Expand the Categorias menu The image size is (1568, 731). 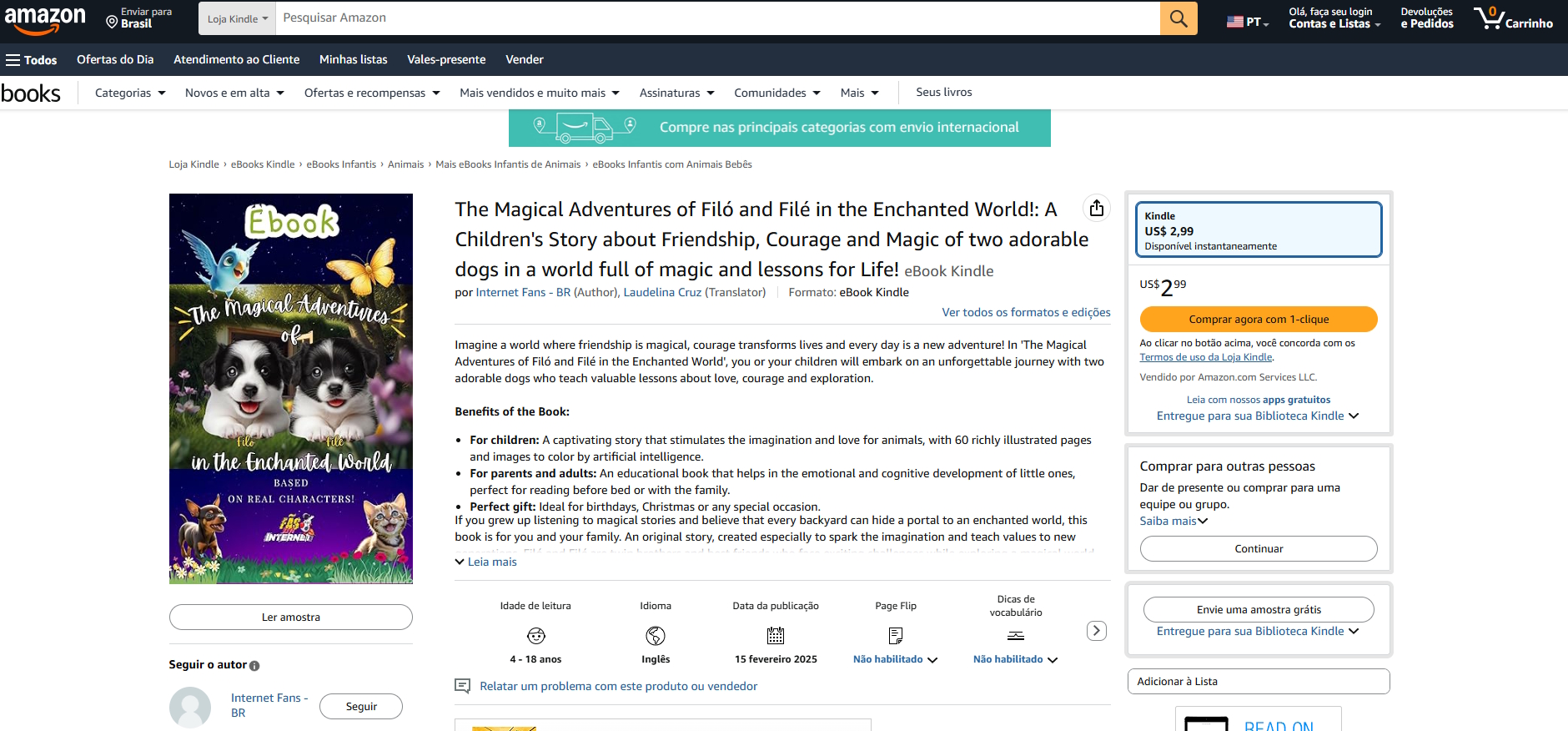pos(130,93)
